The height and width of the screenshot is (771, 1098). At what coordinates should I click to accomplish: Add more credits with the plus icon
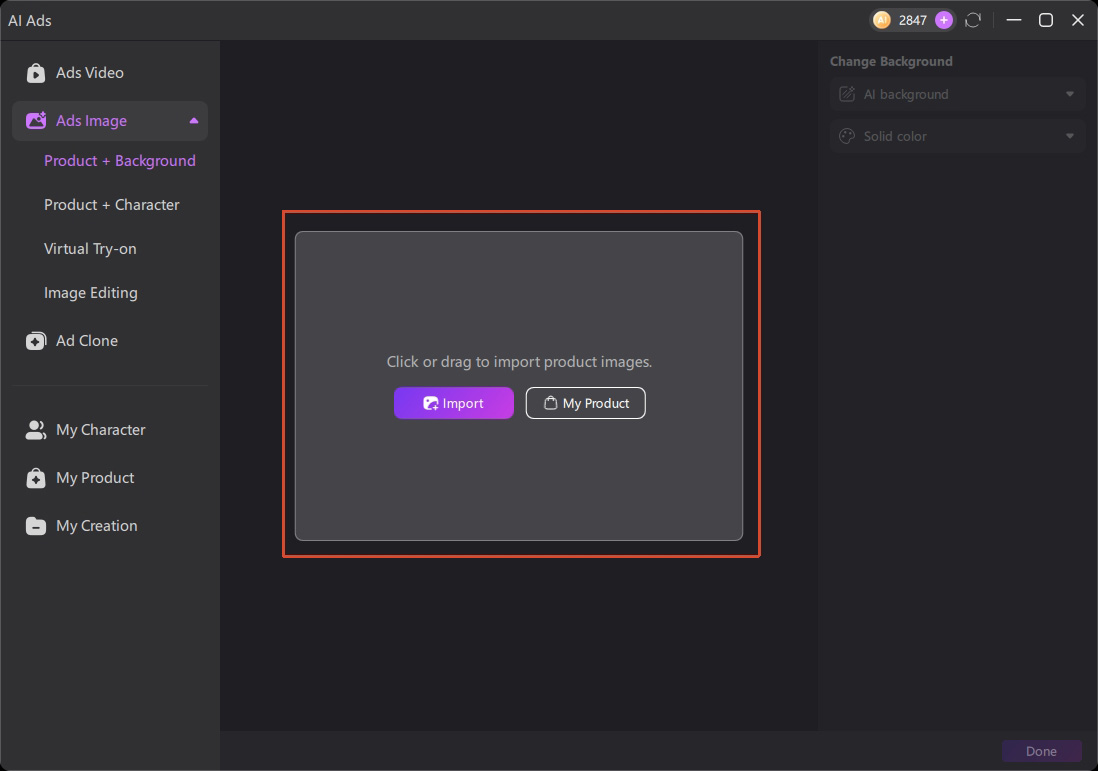[944, 20]
